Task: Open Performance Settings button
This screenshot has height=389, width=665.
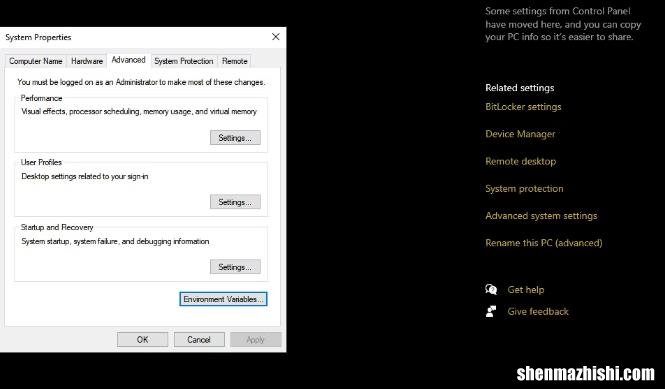Action: [x=235, y=138]
